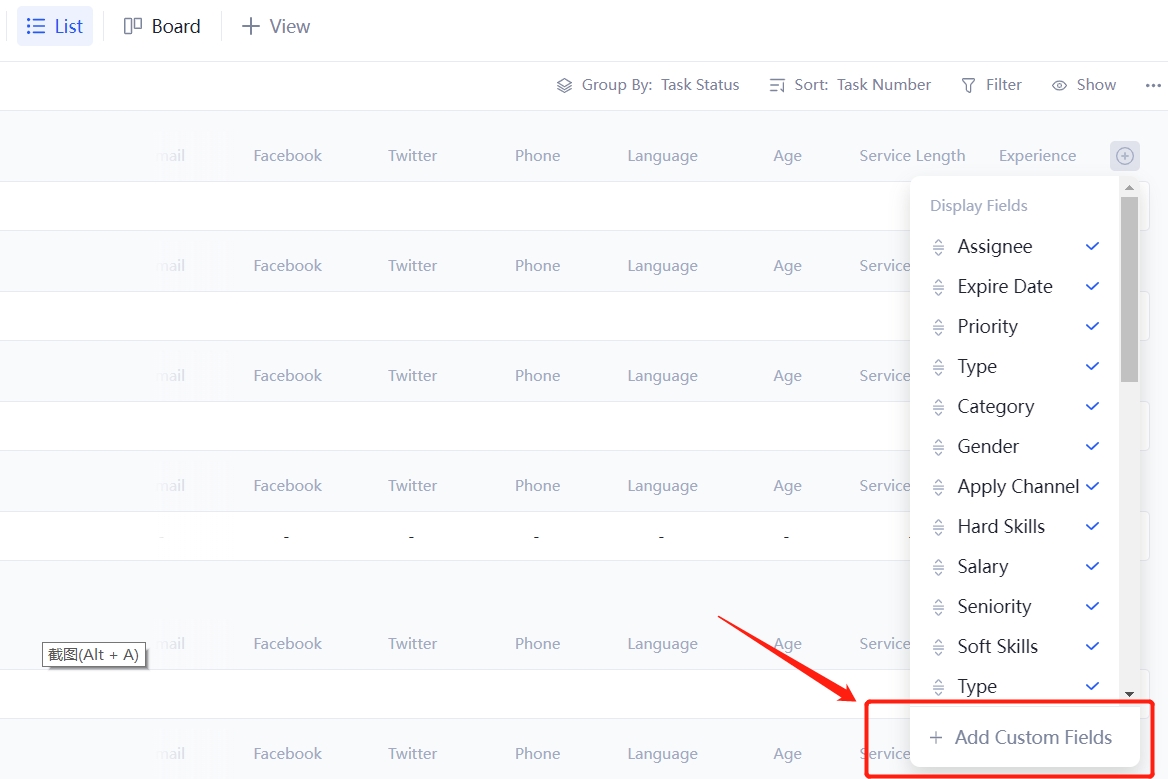Image resolution: width=1168 pixels, height=779 pixels.
Task: Click the Group By layers icon
Action: (x=563, y=85)
